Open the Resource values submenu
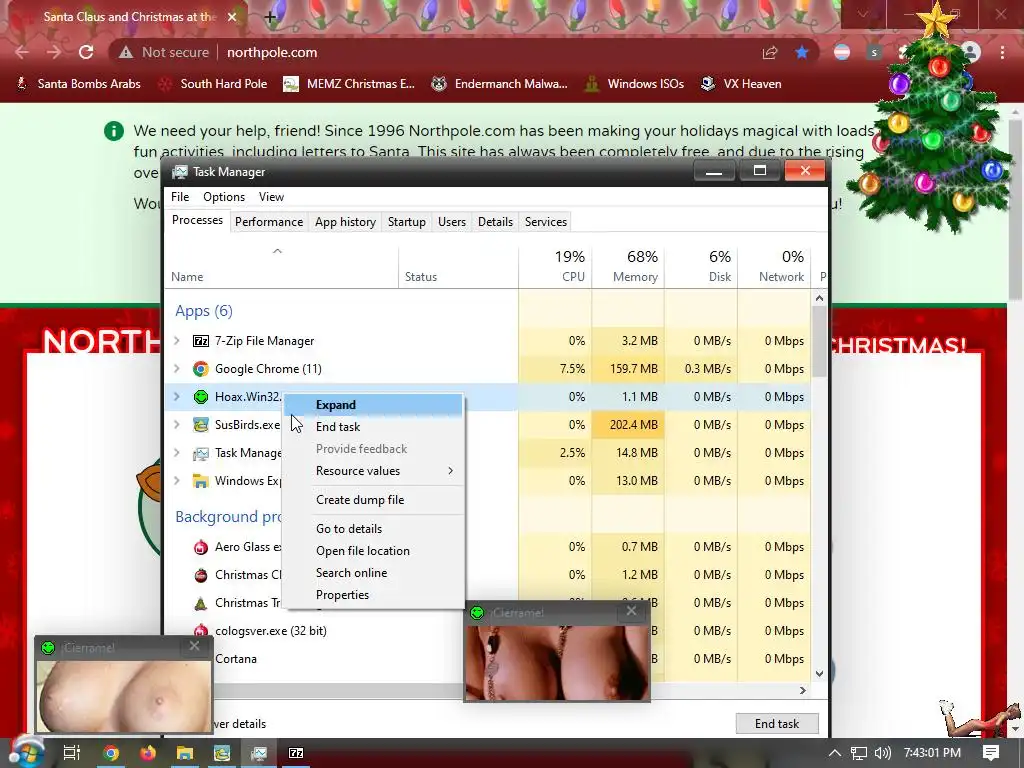 (374, 471)
